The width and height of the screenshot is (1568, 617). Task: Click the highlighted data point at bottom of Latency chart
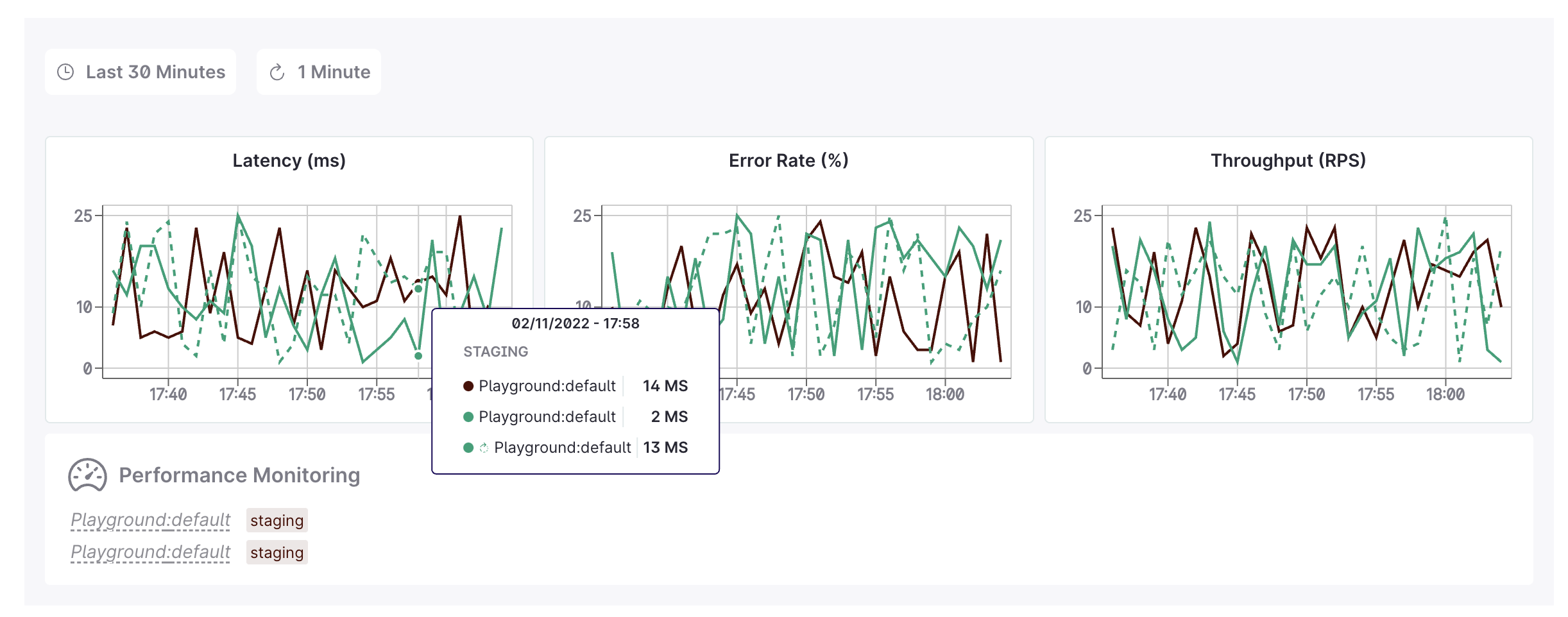coord(418,356)
